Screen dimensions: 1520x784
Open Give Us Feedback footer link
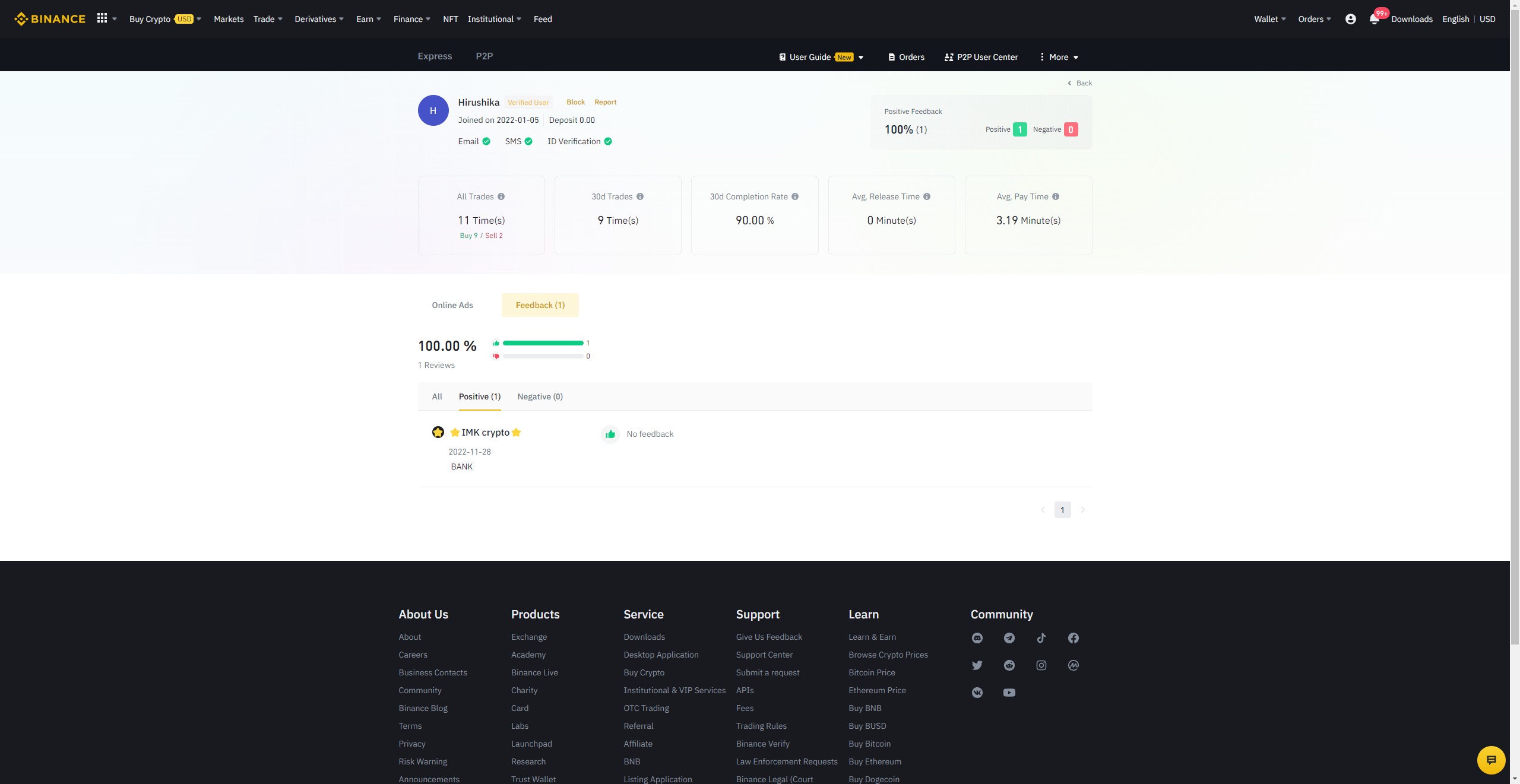point(769,637)
